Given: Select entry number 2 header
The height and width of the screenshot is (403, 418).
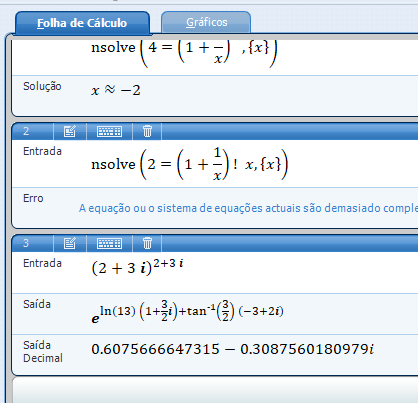Looking at the screenshot, I should coord(26,131).
